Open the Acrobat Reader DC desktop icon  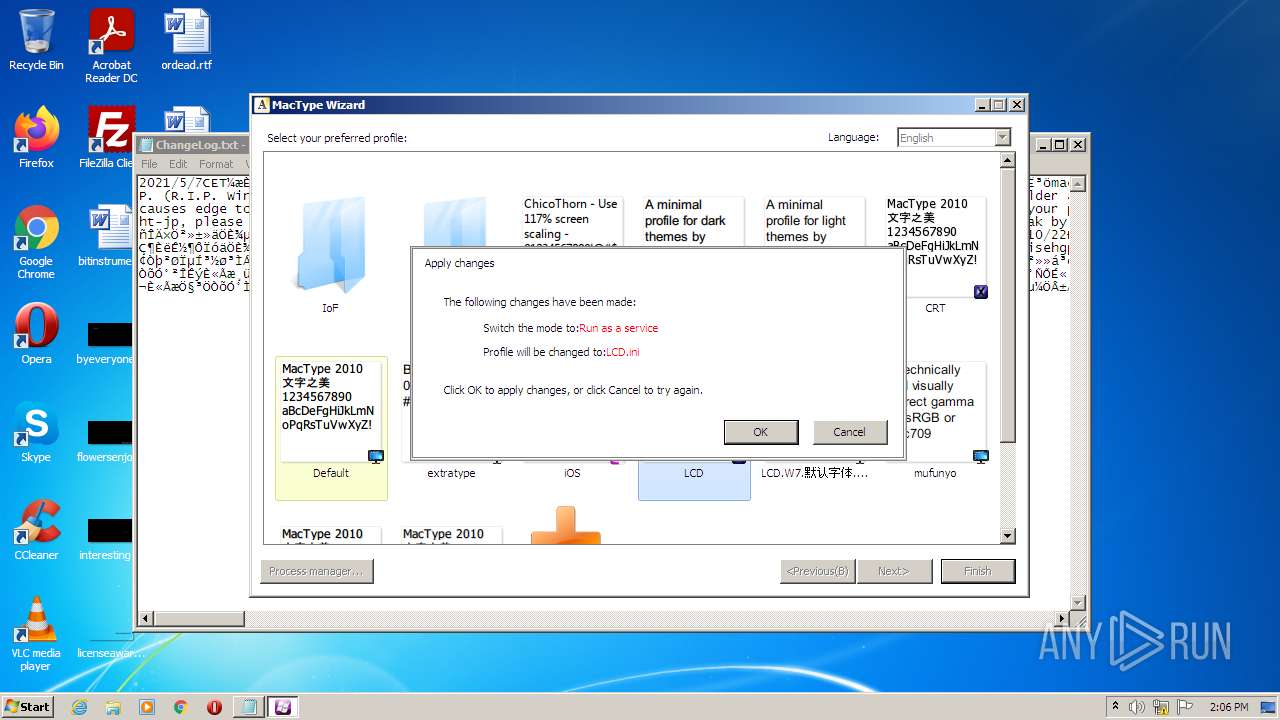pyautogui.click(x=111, y=46)
